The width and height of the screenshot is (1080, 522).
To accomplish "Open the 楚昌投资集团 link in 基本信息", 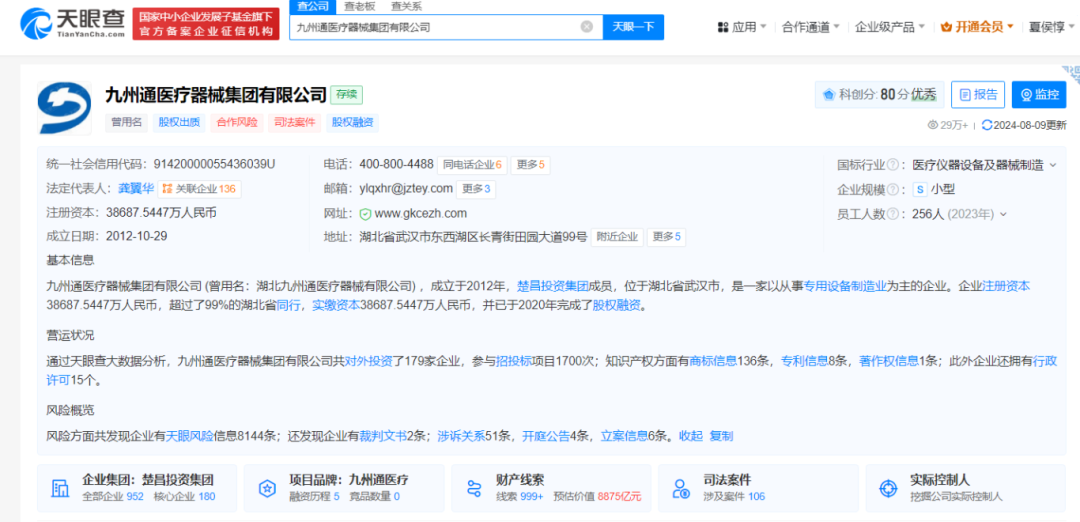I will pyautogui.click(x=552, y=286).
